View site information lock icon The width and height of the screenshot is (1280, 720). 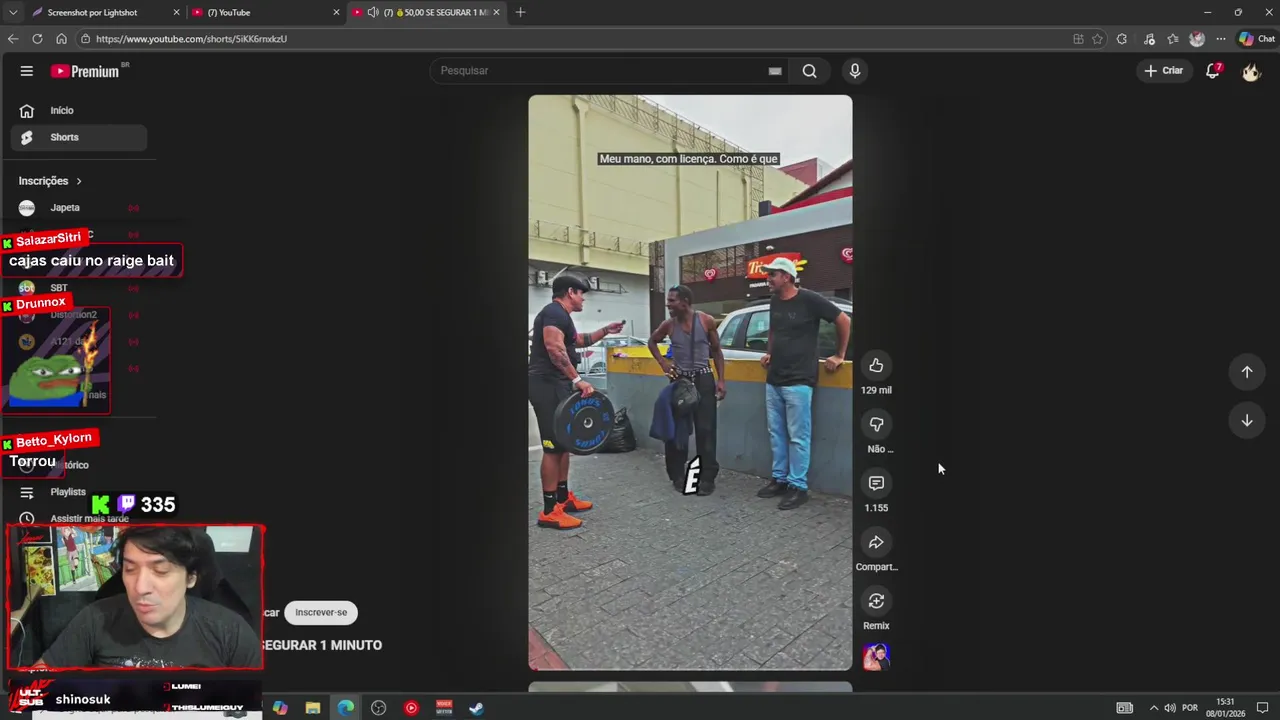point(86,39)
